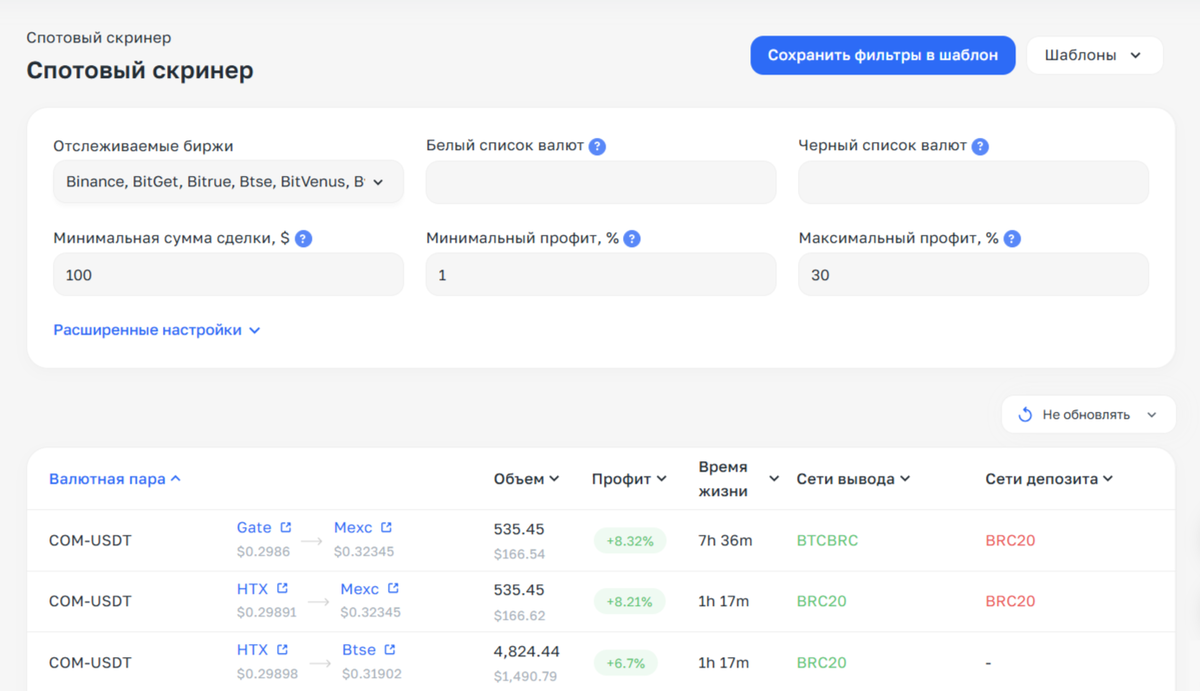Open Mexc external link icon in first row
This screenshot has width=1200, height=691.
tap(387, 527)
